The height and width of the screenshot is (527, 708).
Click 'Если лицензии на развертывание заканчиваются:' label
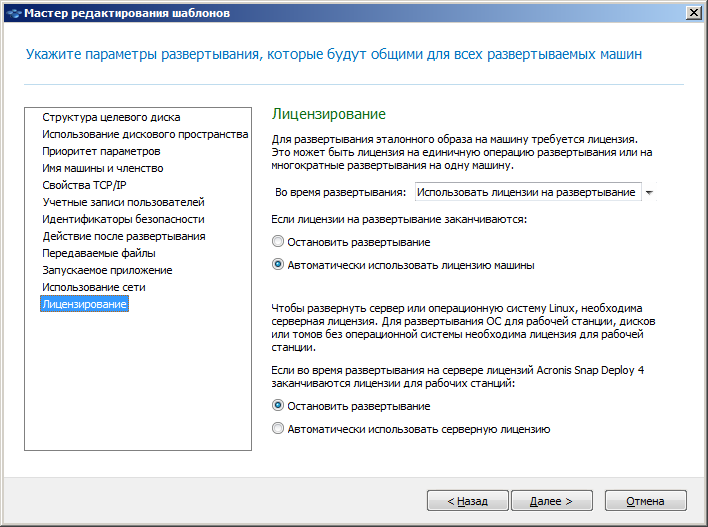[399, 219]
